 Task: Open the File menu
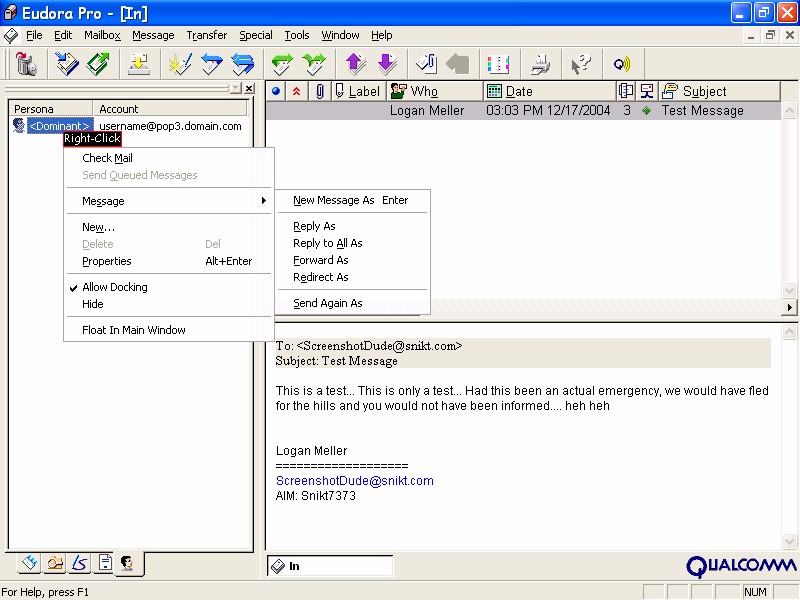point(34,35)
